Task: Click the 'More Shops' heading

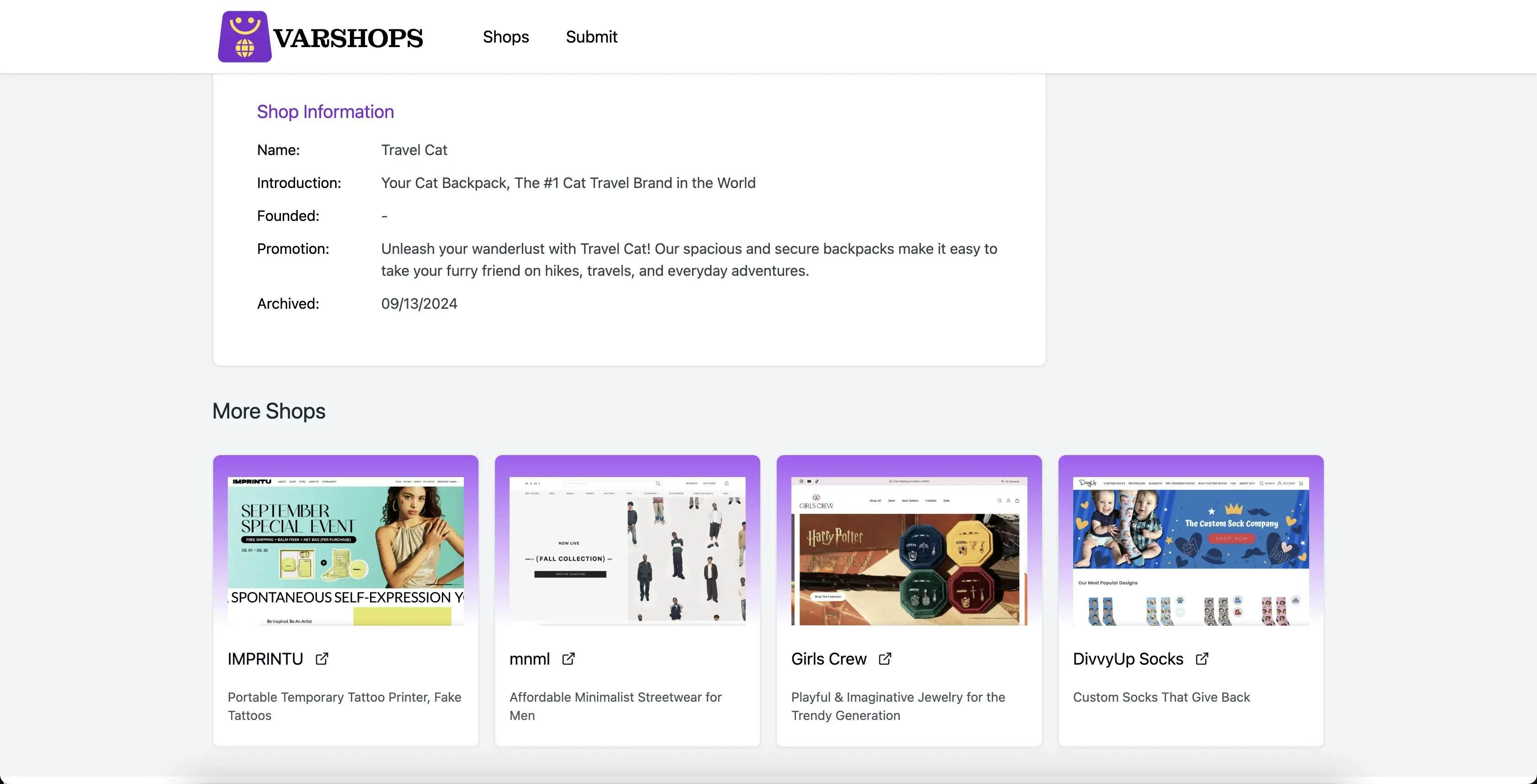Action: pos(269,411)
